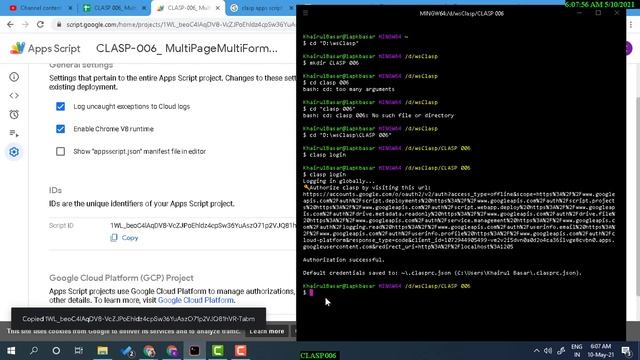Click the Google Cloud Platform (GCP) Project heading
Viewport: 640px width, 360px height.
(x=121, y=278)
